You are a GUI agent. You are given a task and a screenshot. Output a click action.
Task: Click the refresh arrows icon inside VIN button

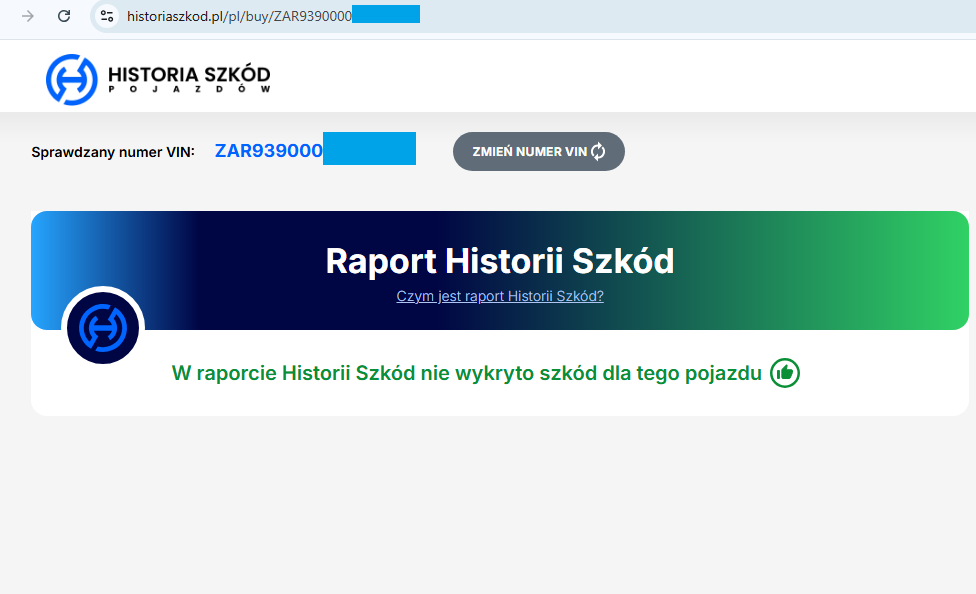pos(597,151)
